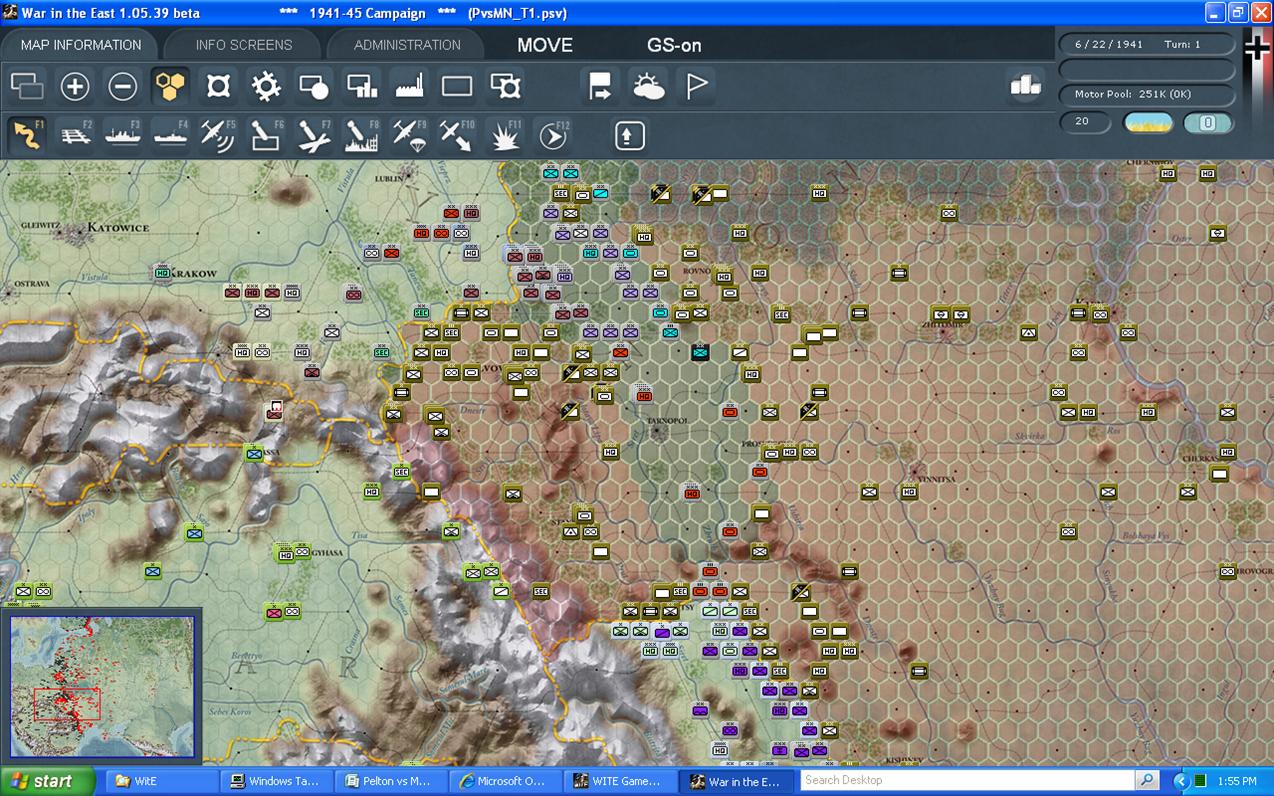The height and width of the screenshot is (796, 1274).
Task: Open the MAP INFORMATION tab
Action: 81,45
